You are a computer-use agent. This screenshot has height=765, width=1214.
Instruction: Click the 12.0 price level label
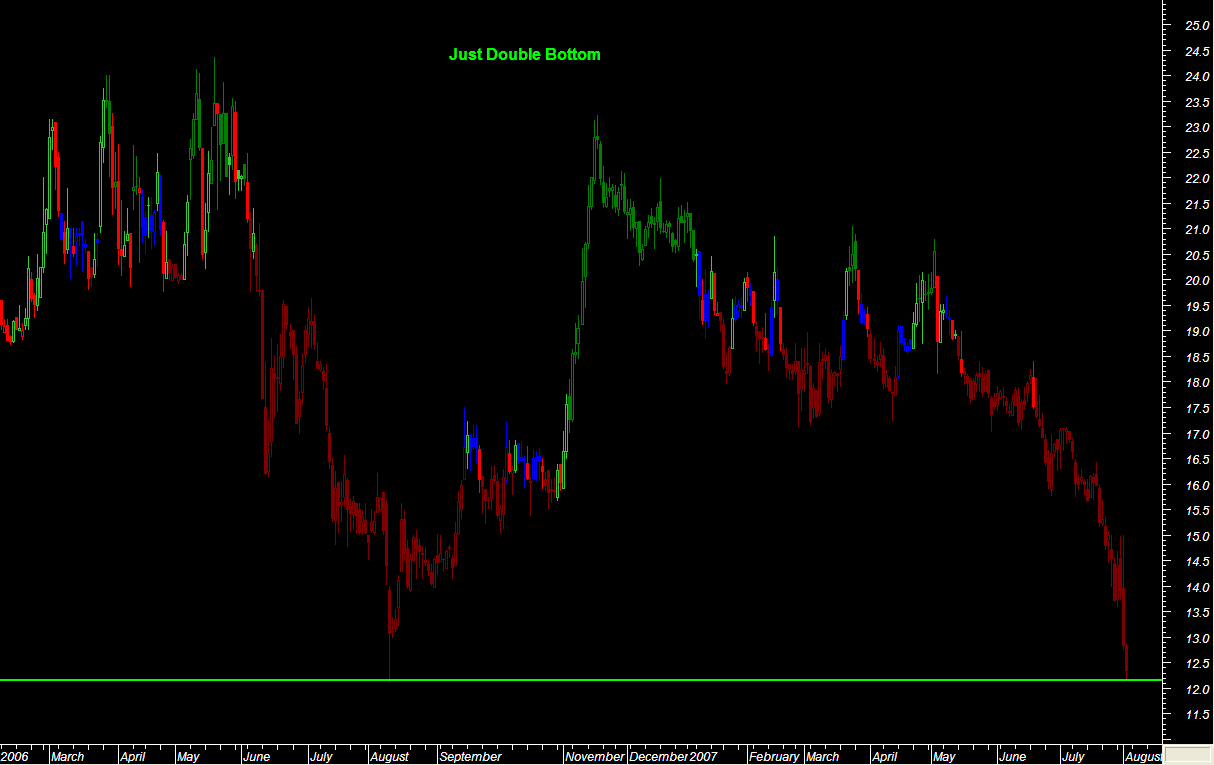coord(1198,690)
